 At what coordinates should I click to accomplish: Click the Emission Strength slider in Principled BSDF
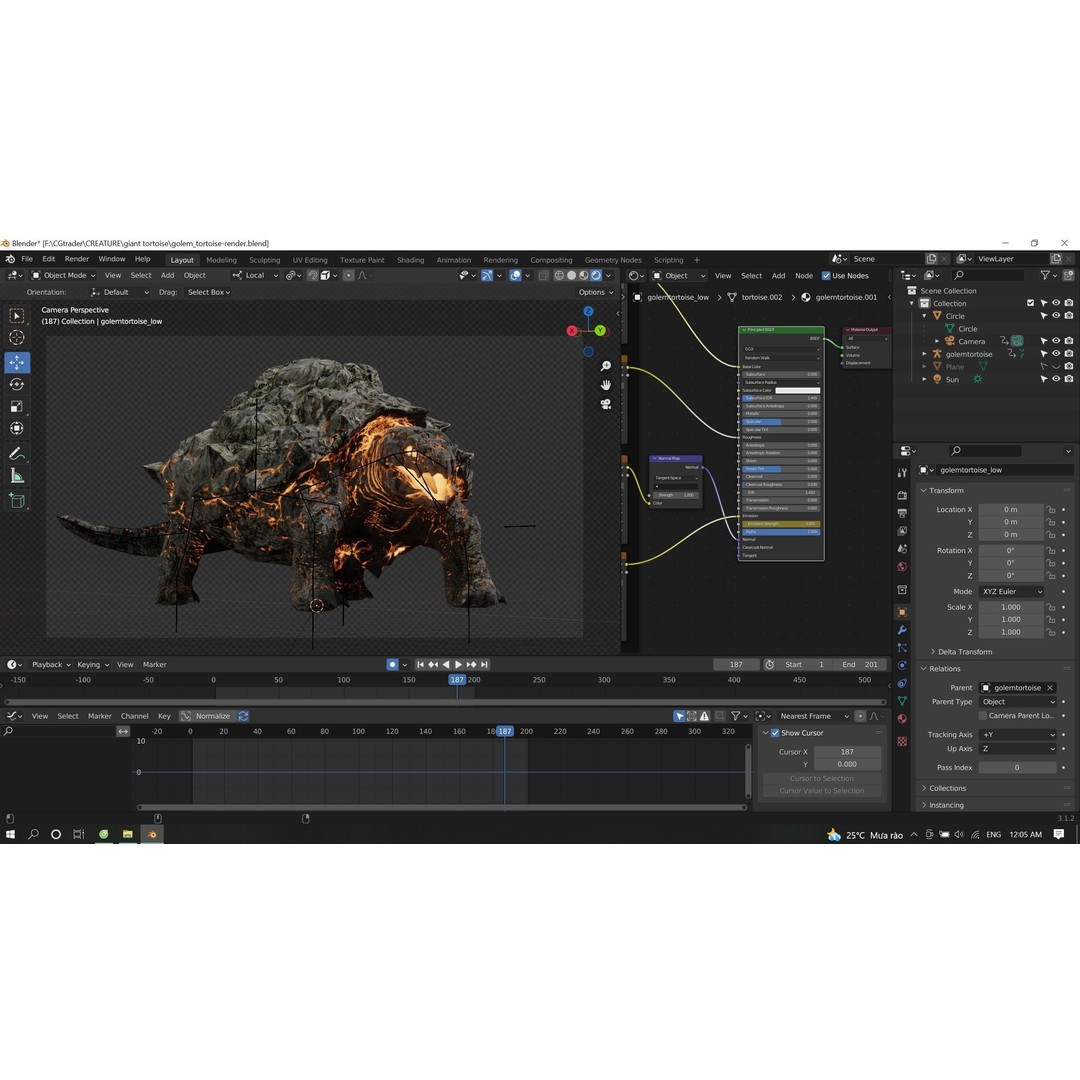(781, 524)
